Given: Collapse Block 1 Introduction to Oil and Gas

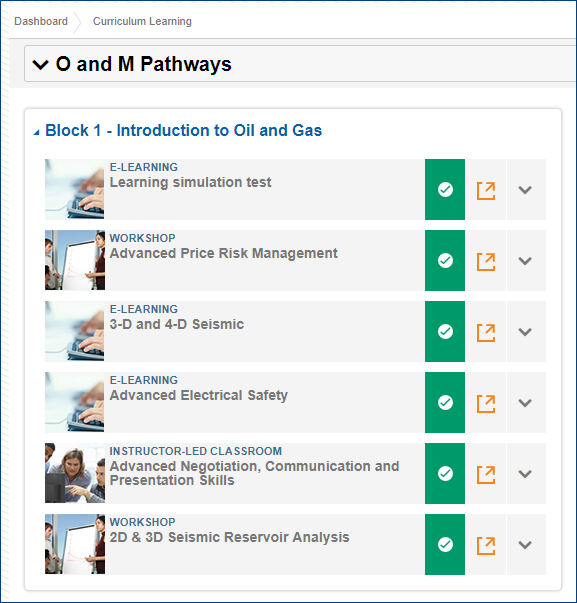Looking at the screenshot, I should (x=36, y=133).
